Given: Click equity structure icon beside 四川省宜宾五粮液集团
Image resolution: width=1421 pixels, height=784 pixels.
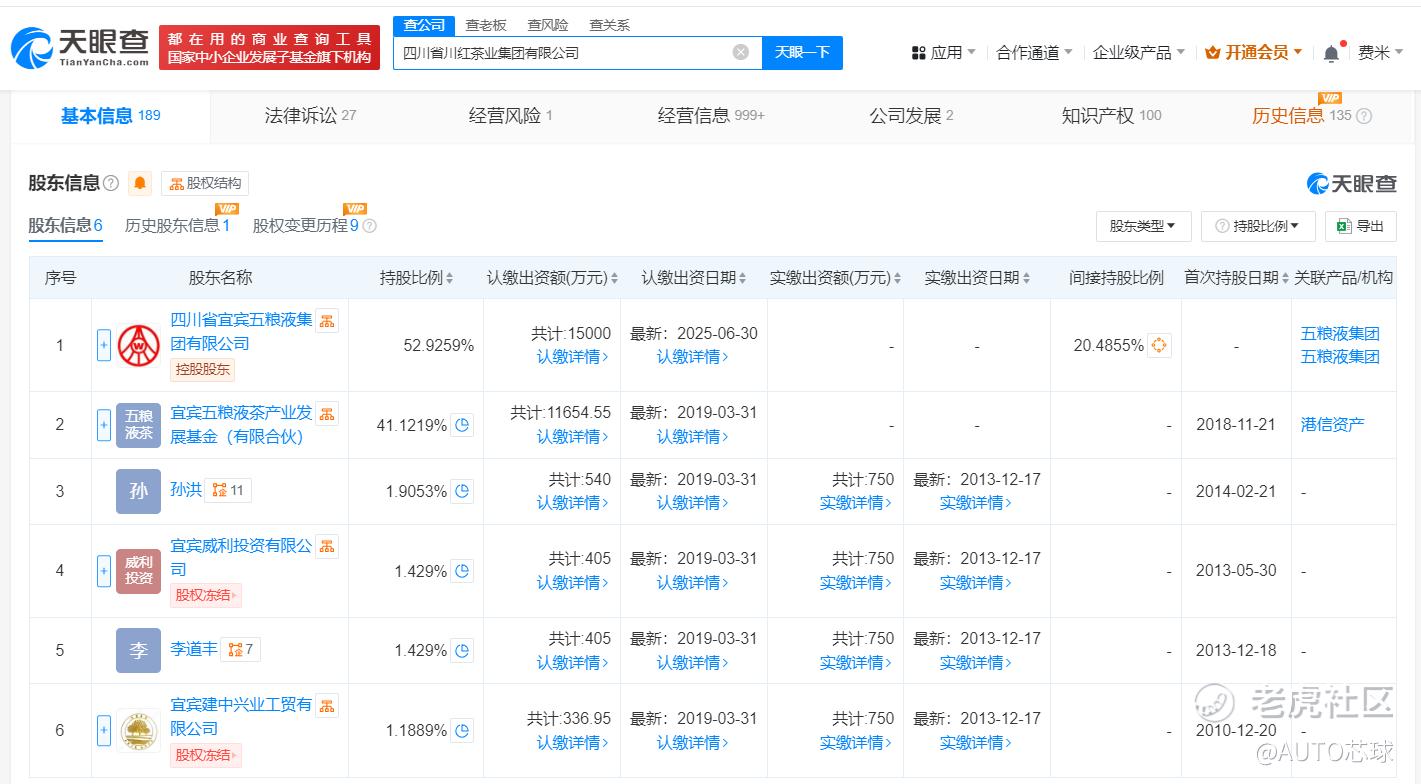Looking at the screenshot, I should tap(327, 321).
